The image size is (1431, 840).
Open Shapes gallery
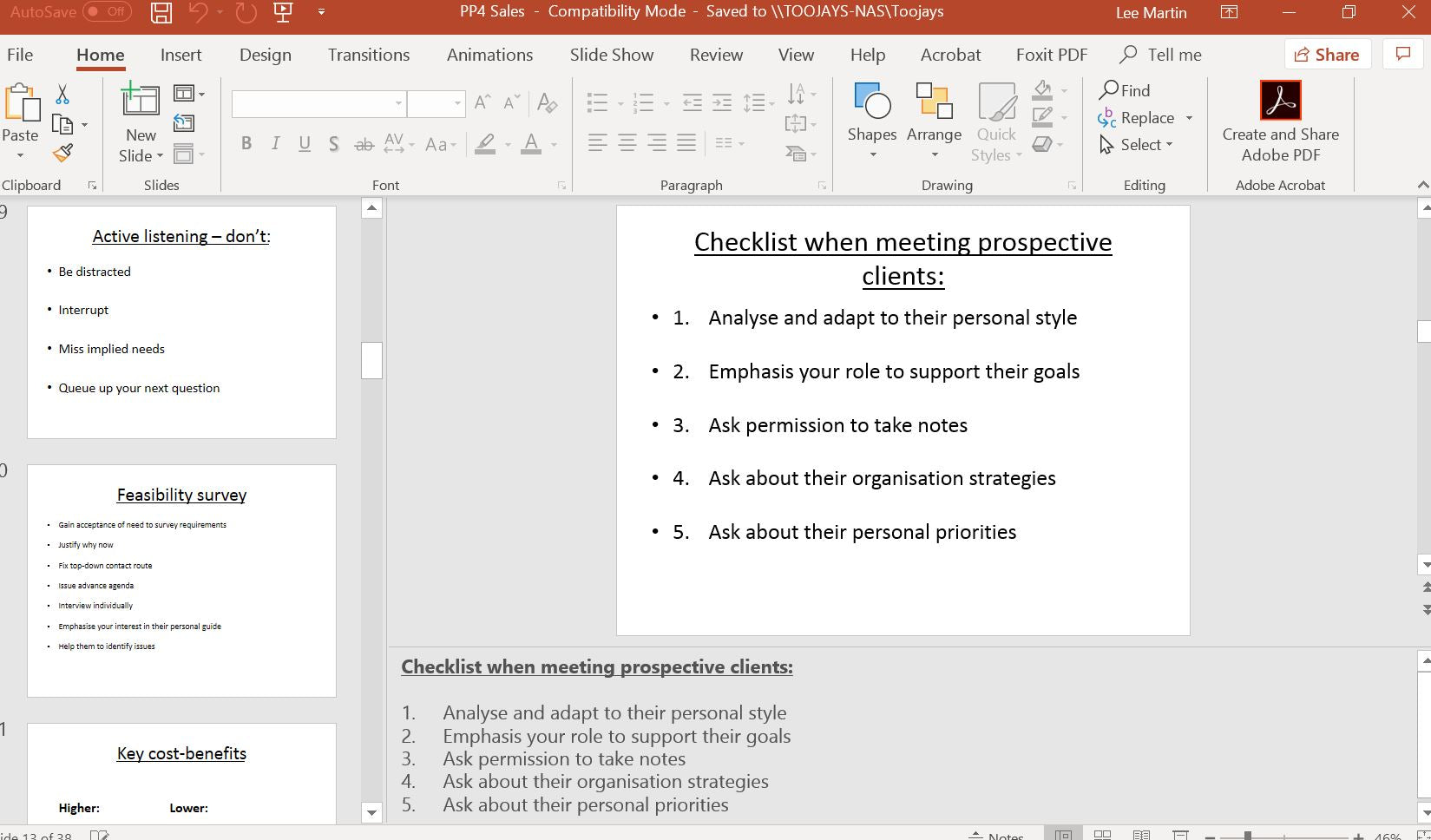tap(872, 120)
